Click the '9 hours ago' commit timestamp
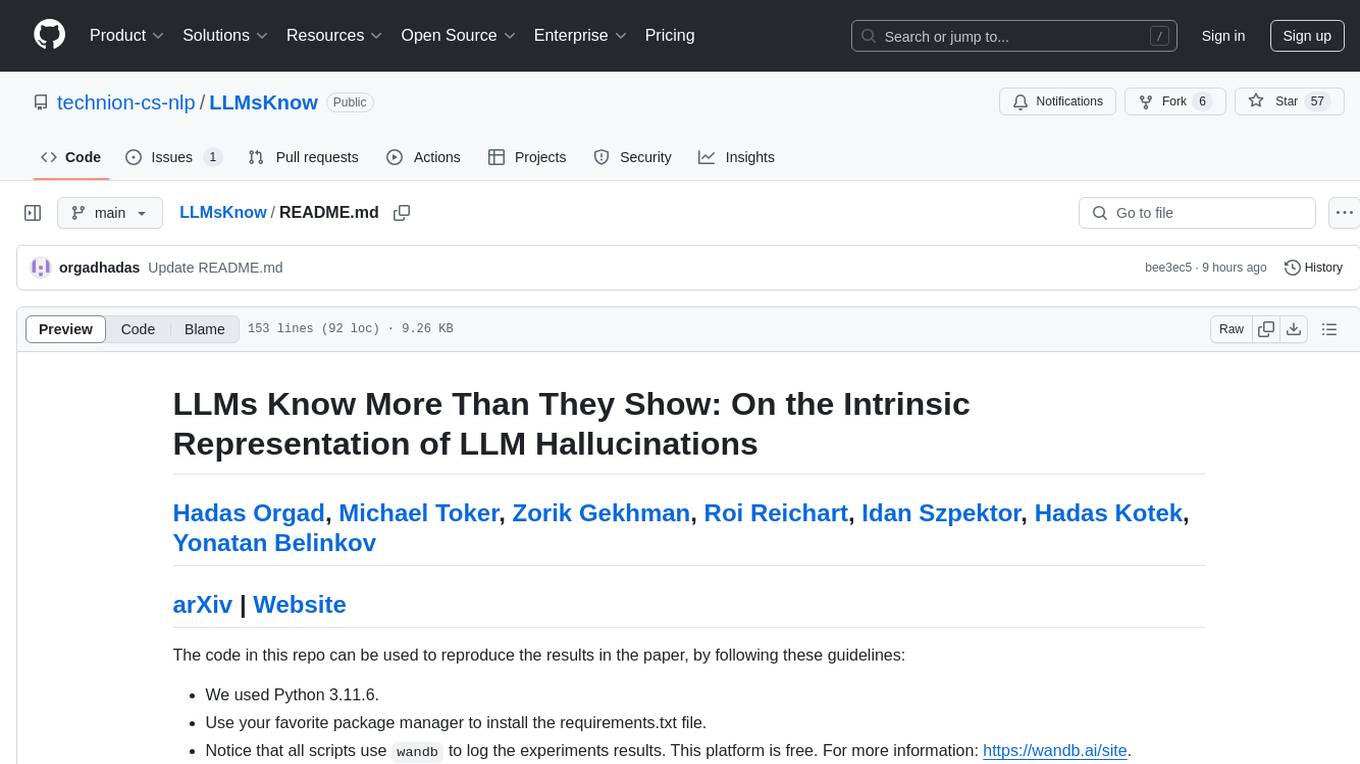The height and width of the screenshot is (764, 1360). pyautogui.click(x=1233, y=267)
